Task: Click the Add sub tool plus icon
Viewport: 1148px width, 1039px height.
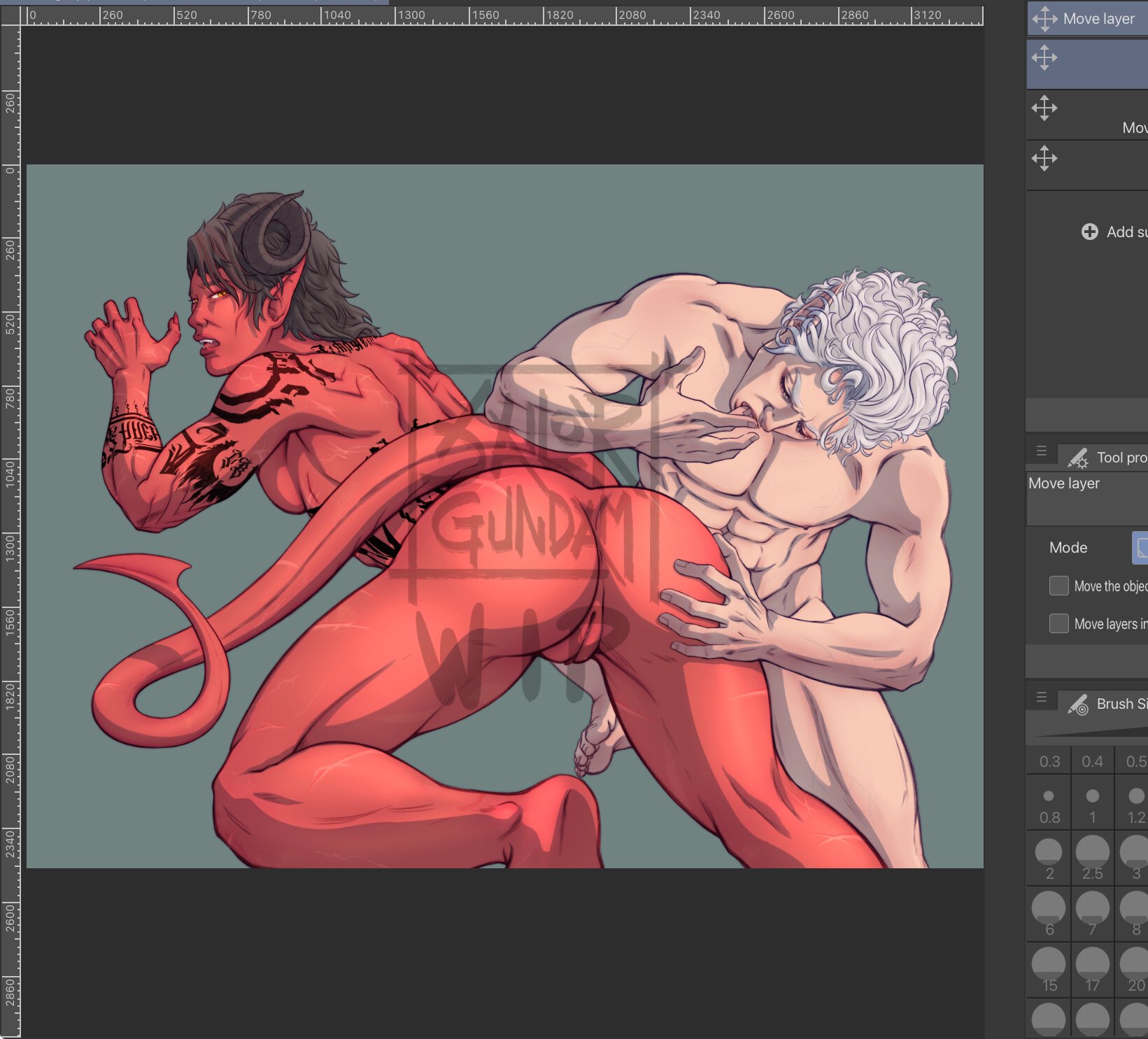Action: [x=1089, y=232]
